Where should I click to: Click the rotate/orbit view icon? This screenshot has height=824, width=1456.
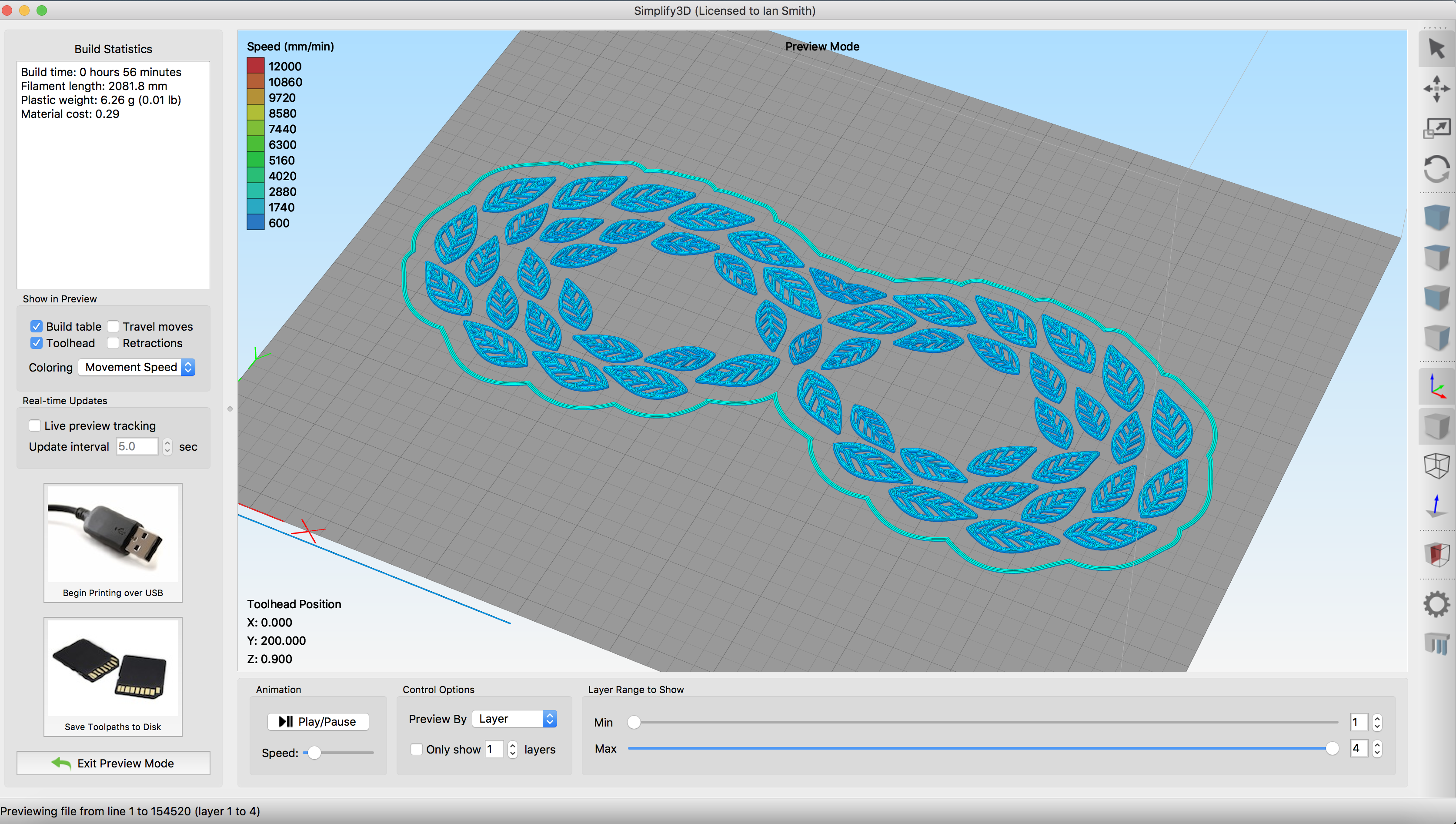point(1437,163)
